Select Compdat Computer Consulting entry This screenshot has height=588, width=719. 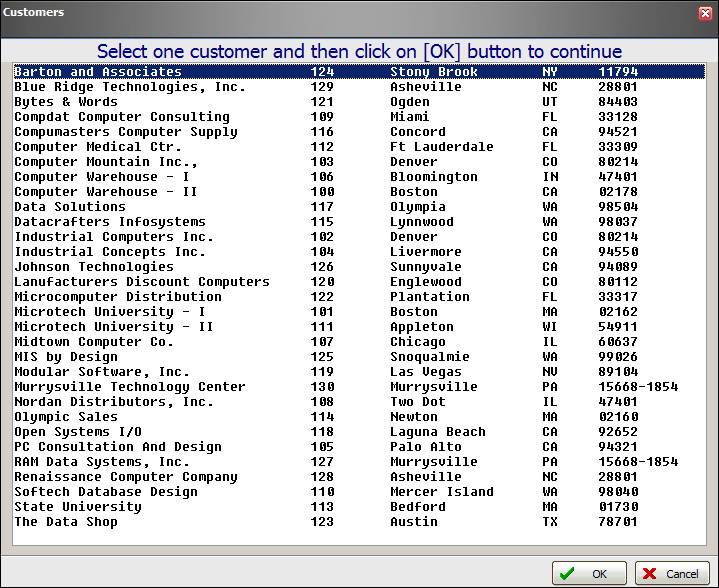(x=122, y=117)
